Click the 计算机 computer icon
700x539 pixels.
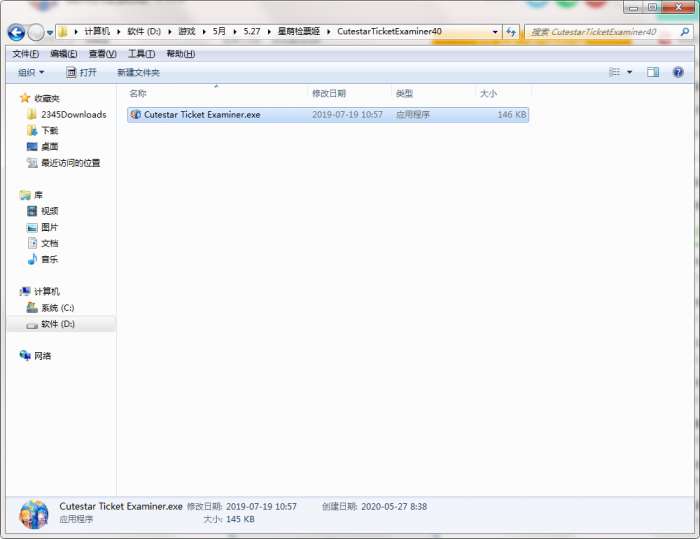click(25, 292)
